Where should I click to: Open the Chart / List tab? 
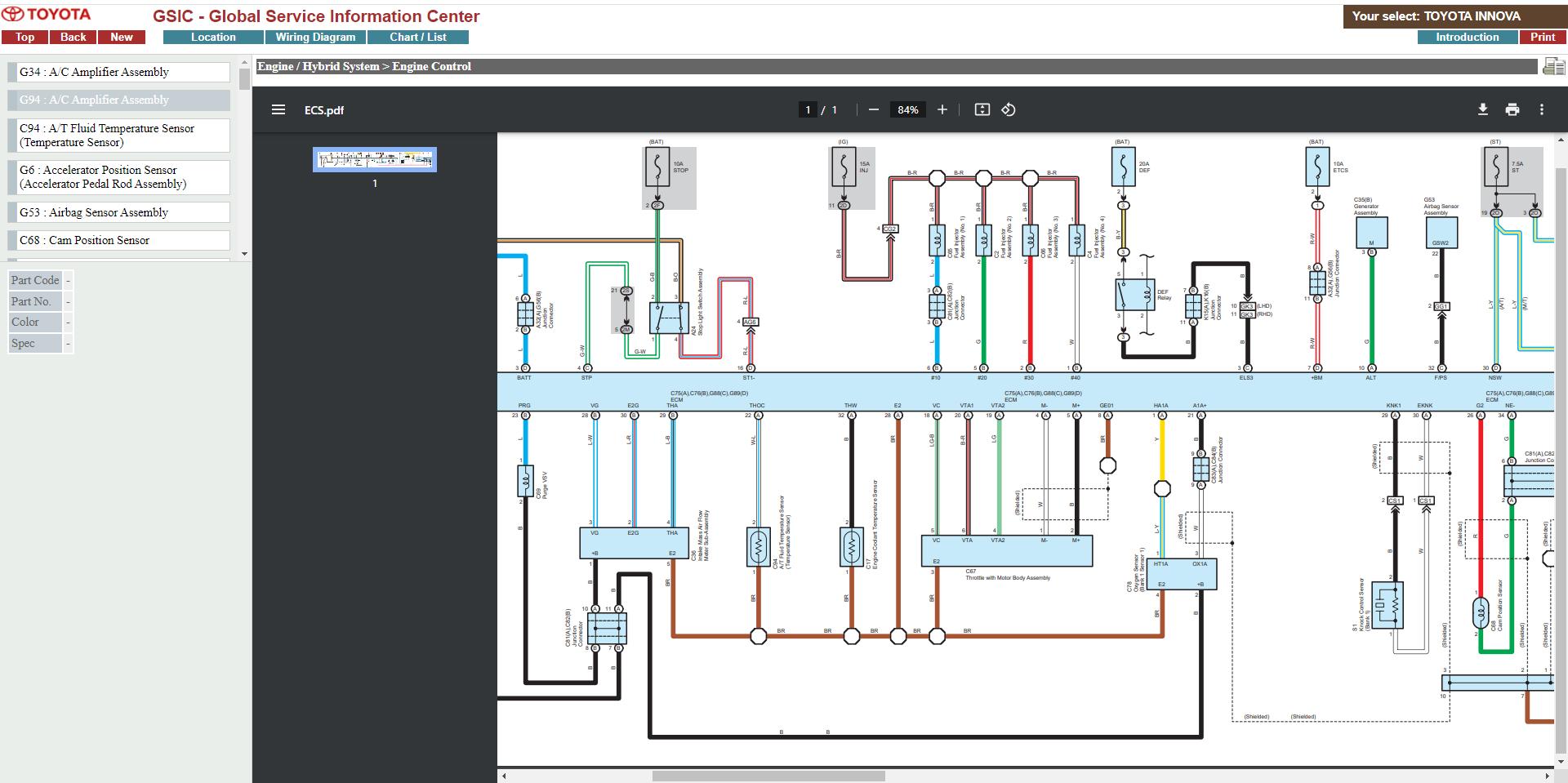click(x=418, y=37)
